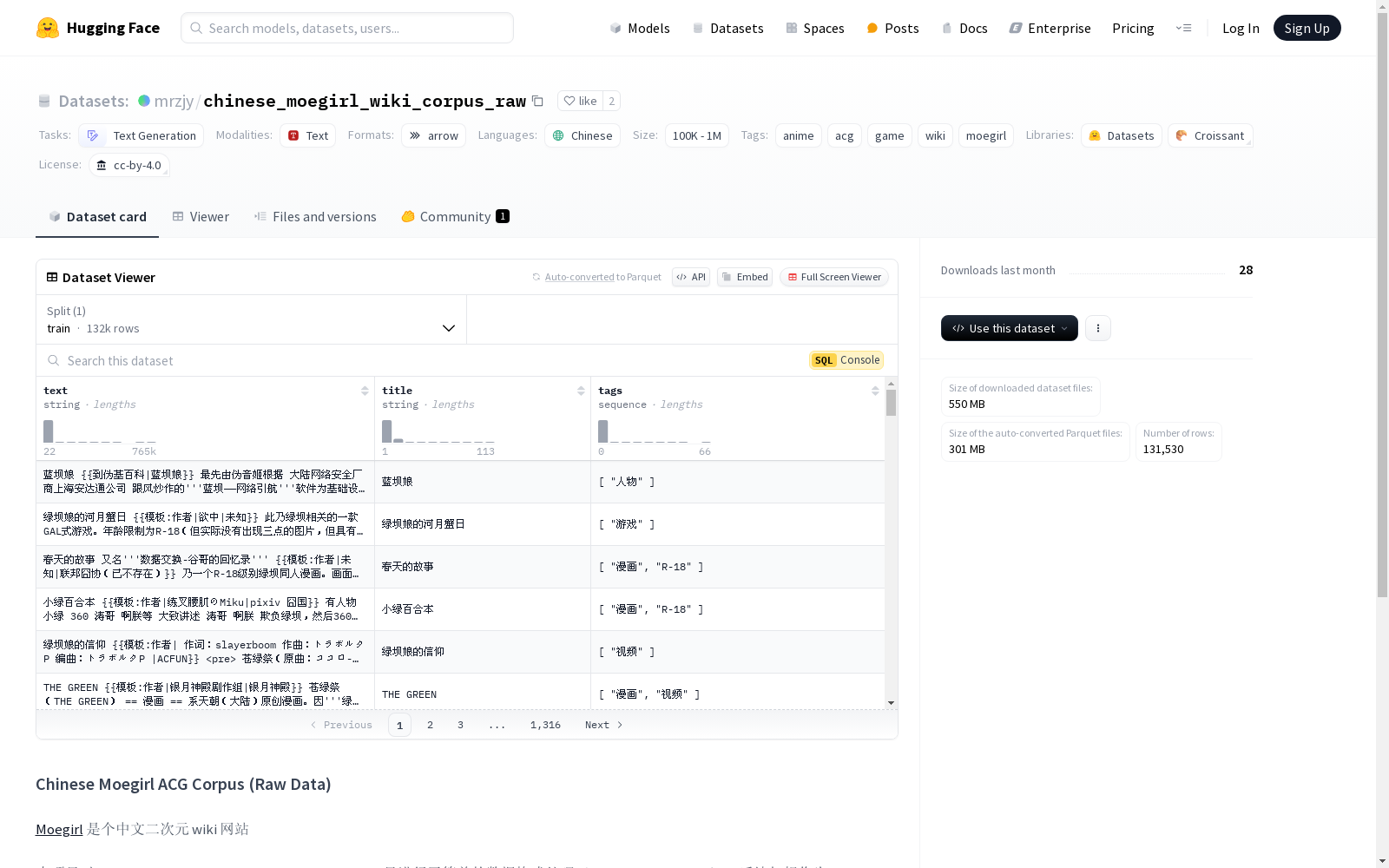The width and height of the screenshot is (1389, 868).
Task: Click the tags lengths histogram
Action: point(655,432)
